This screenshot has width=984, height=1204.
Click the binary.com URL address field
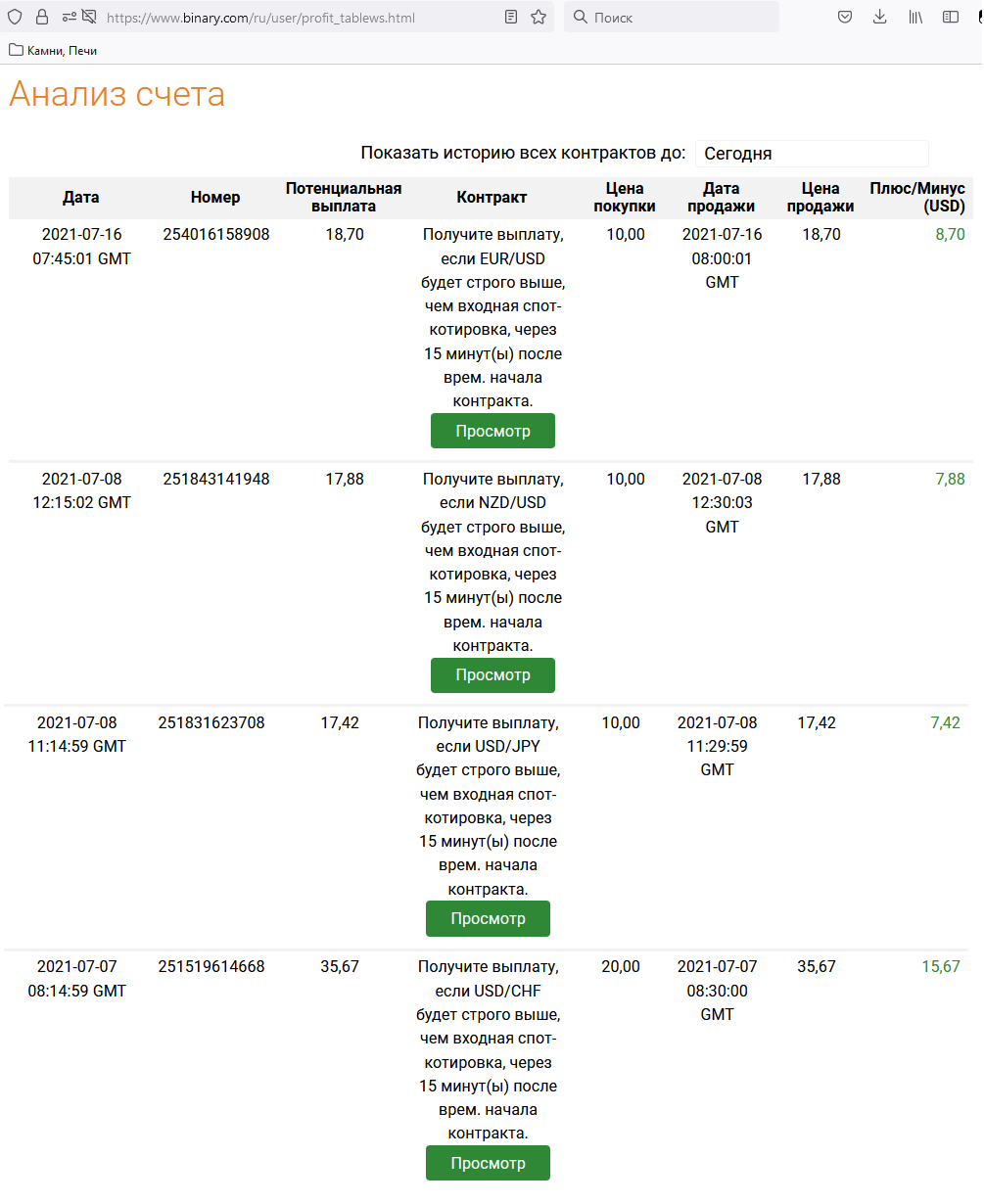[x=294, y=18]
